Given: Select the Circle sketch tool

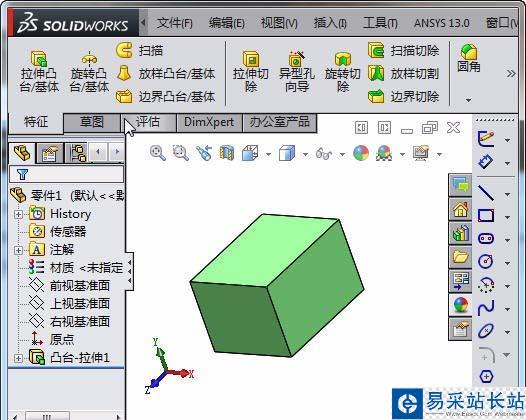Looking at the screenshot, I should [486, 262].
